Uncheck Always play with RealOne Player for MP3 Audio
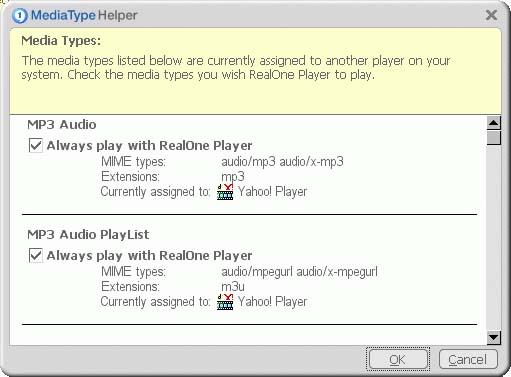Viewport: 511px width, 377px height. tap(36, 146)
